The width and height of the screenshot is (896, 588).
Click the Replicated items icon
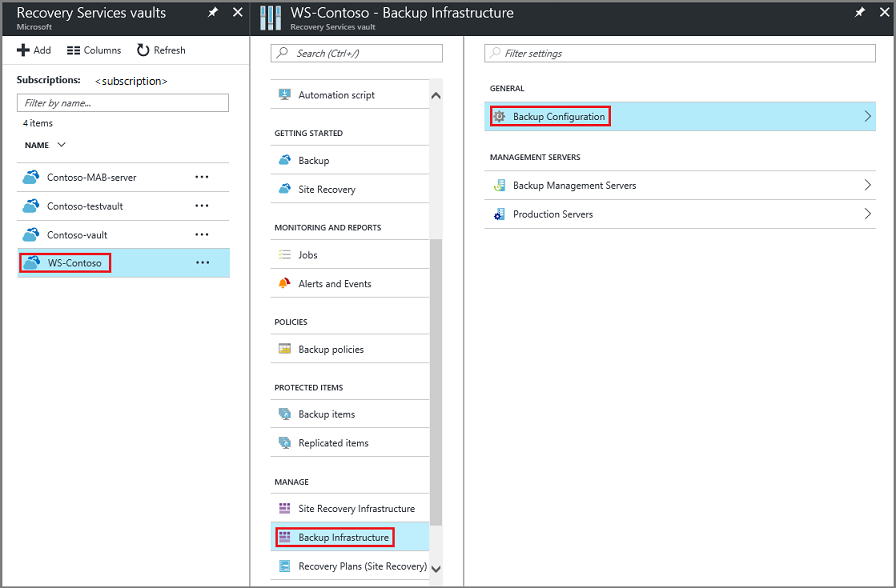(283, 442)
